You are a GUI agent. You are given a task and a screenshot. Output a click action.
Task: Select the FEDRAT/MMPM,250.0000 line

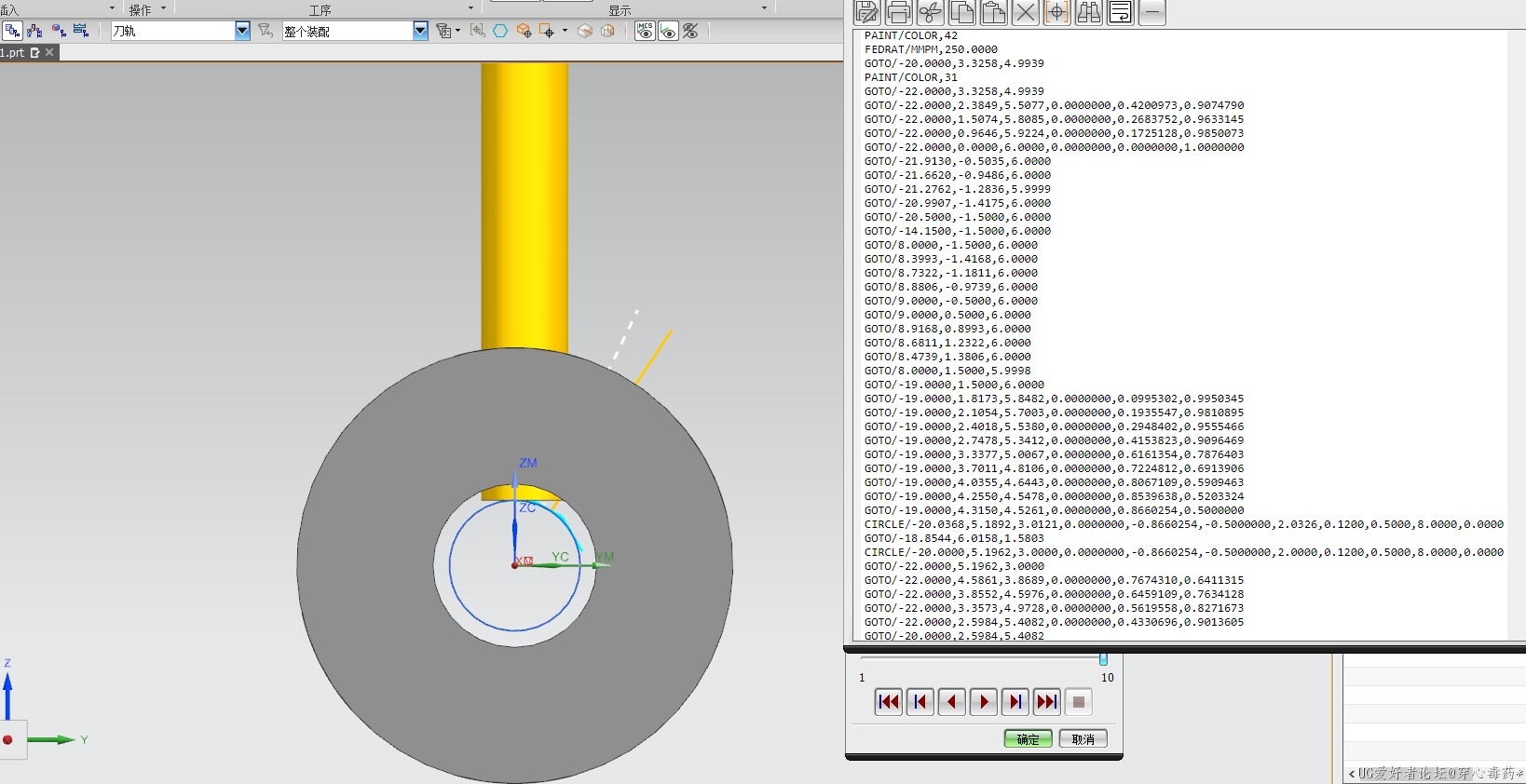(x=931, y=49)
